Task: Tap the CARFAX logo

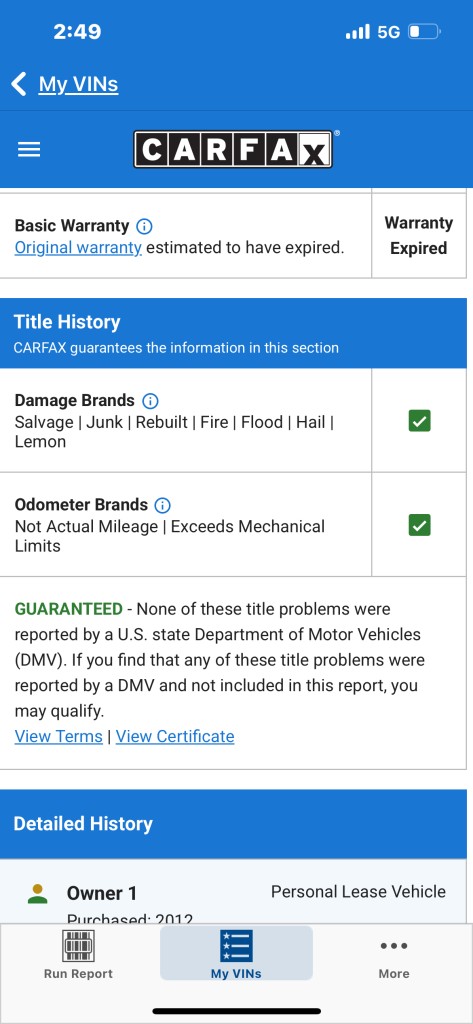Action: 233,150
